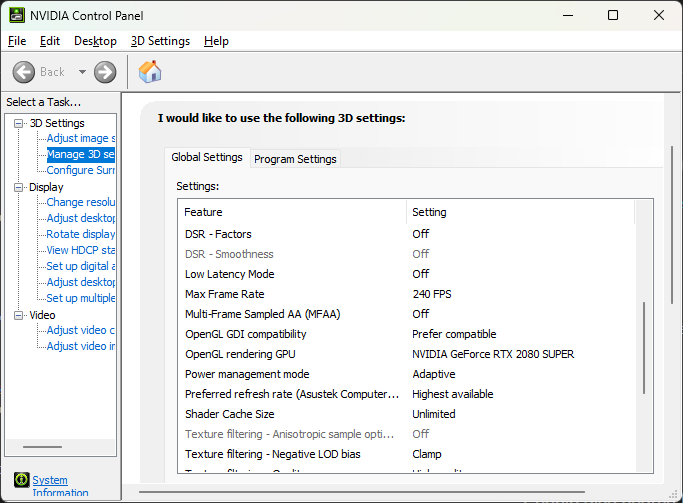
Task: Switch to the Program Settings tab
Action: [295, 159]
